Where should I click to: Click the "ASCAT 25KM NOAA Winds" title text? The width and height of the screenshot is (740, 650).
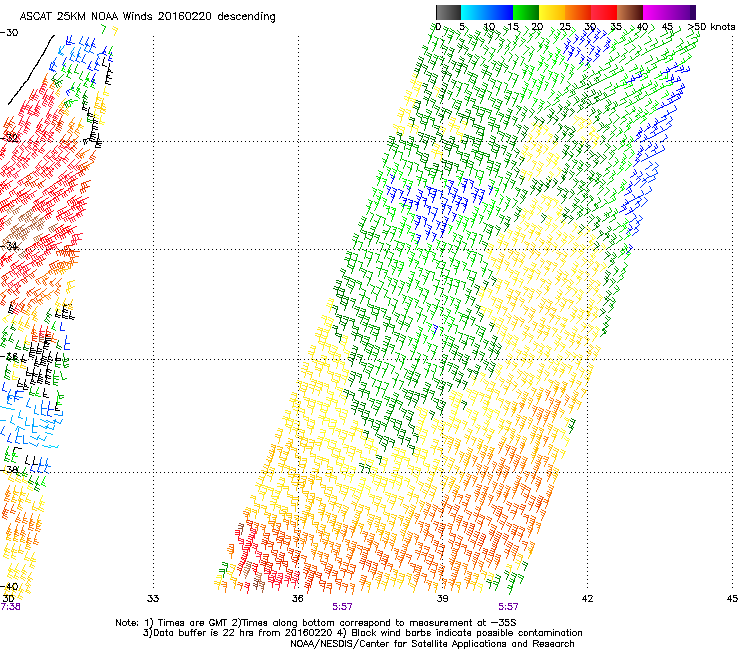pyautogui.click(x=86, y=16)
